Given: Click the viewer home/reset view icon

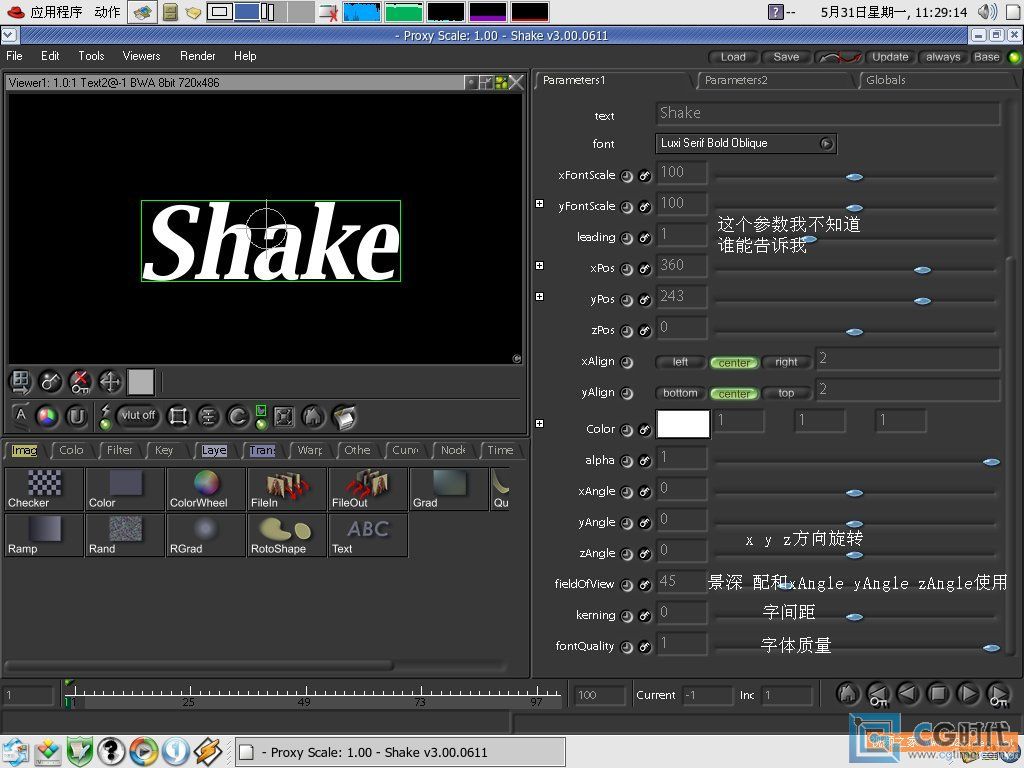Looking at the screenshot, I should (313, 417).
